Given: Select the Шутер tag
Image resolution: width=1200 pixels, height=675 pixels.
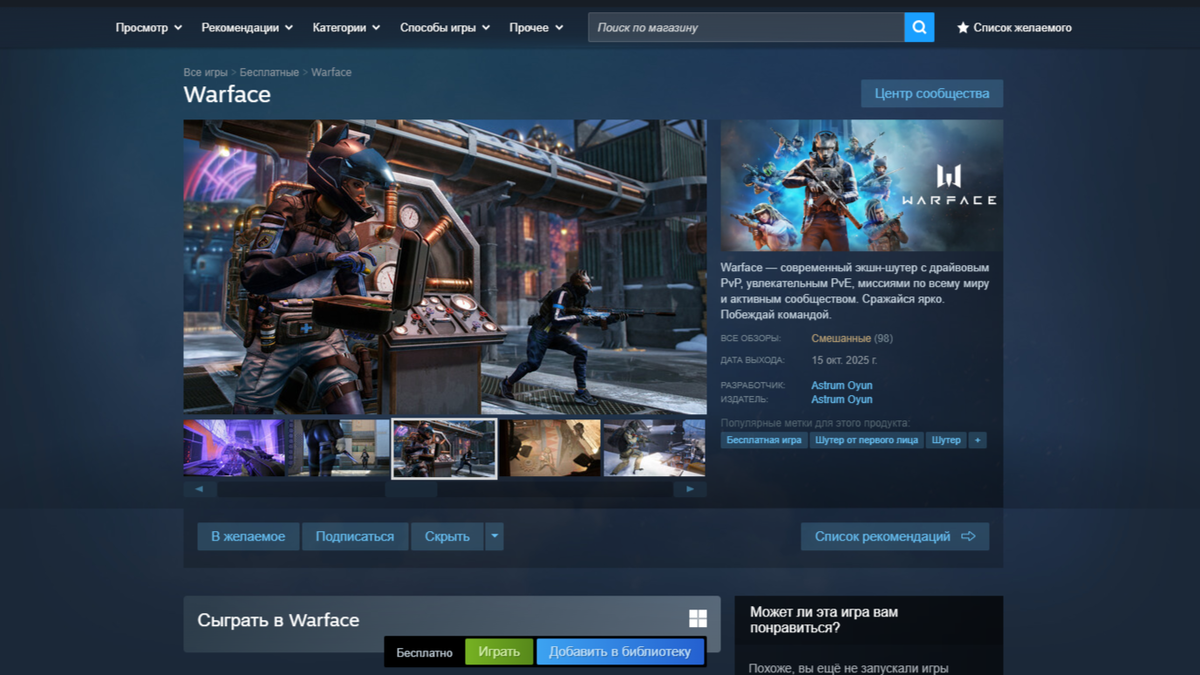Looking at the screenshot, I should click(x=946, y=440).
